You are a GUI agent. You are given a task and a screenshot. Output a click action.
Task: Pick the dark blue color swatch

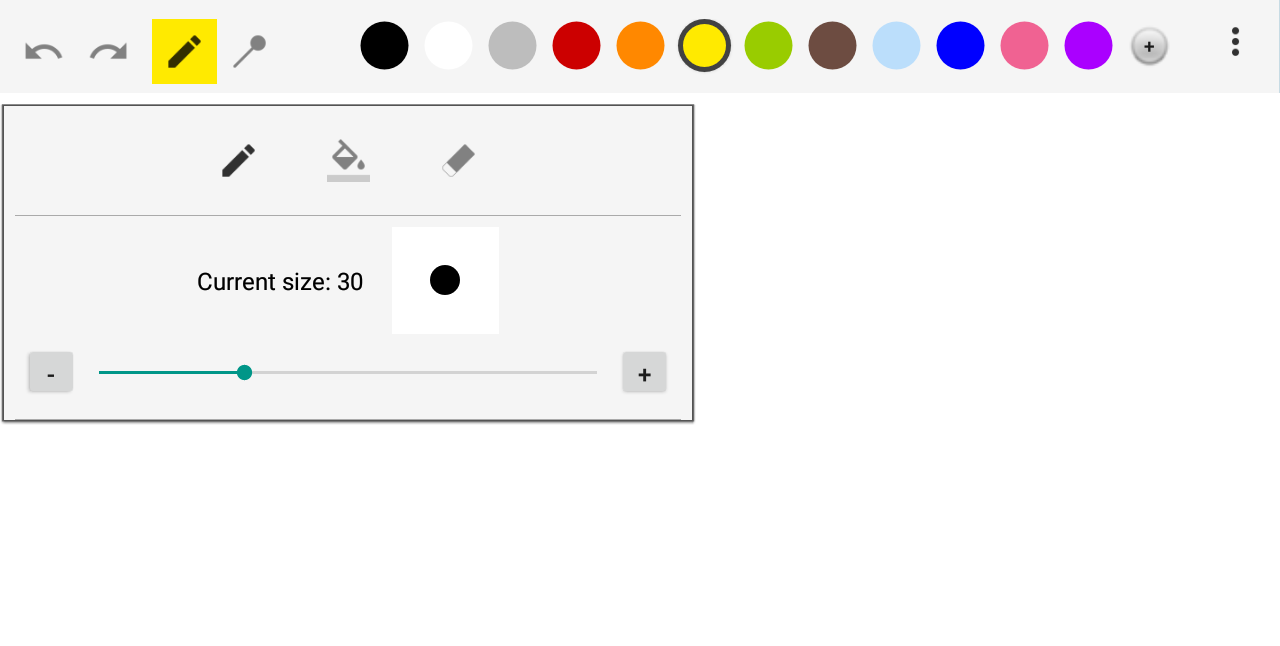pos(960,46)
